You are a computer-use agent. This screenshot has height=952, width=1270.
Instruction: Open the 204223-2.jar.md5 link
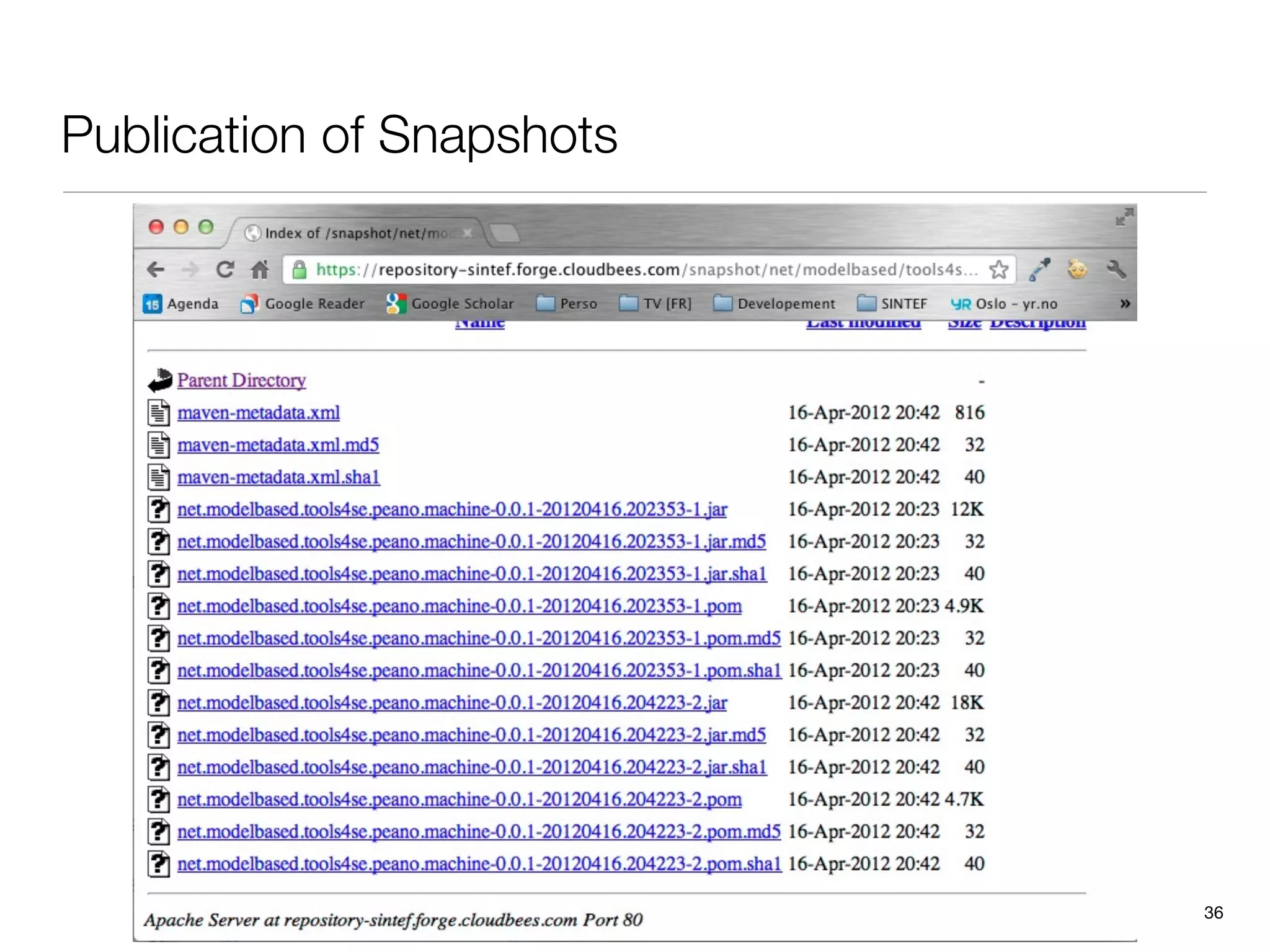coord(472,735)
